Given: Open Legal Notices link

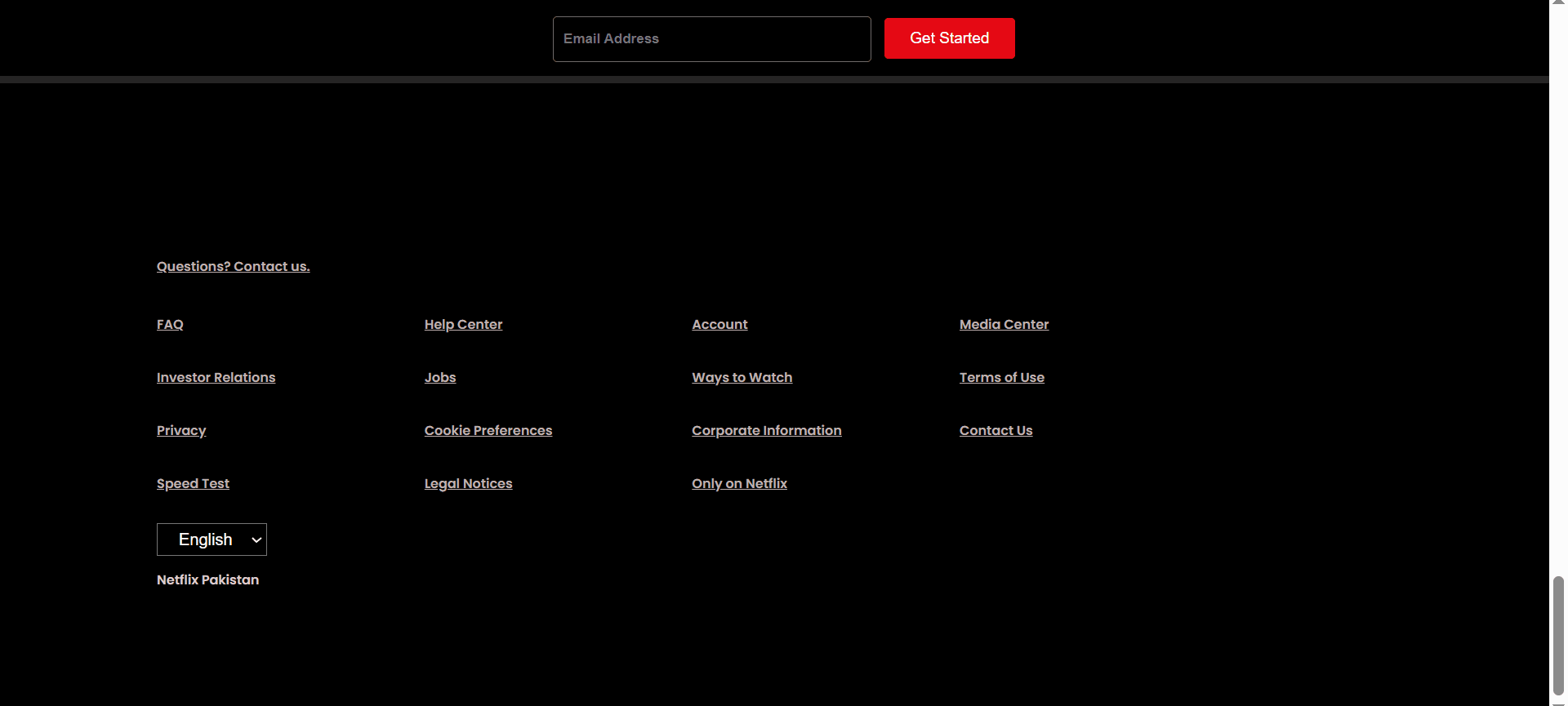Looking at the screenshot, I should (x=468, y=484).
